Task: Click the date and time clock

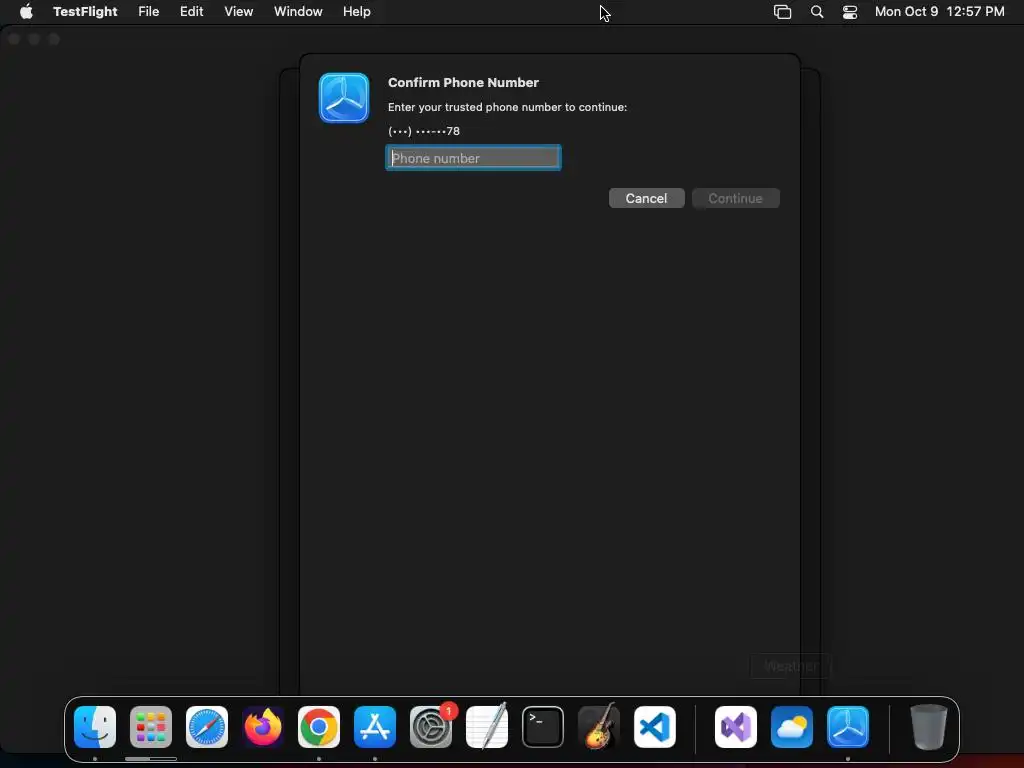Action: tap(939, 12)
